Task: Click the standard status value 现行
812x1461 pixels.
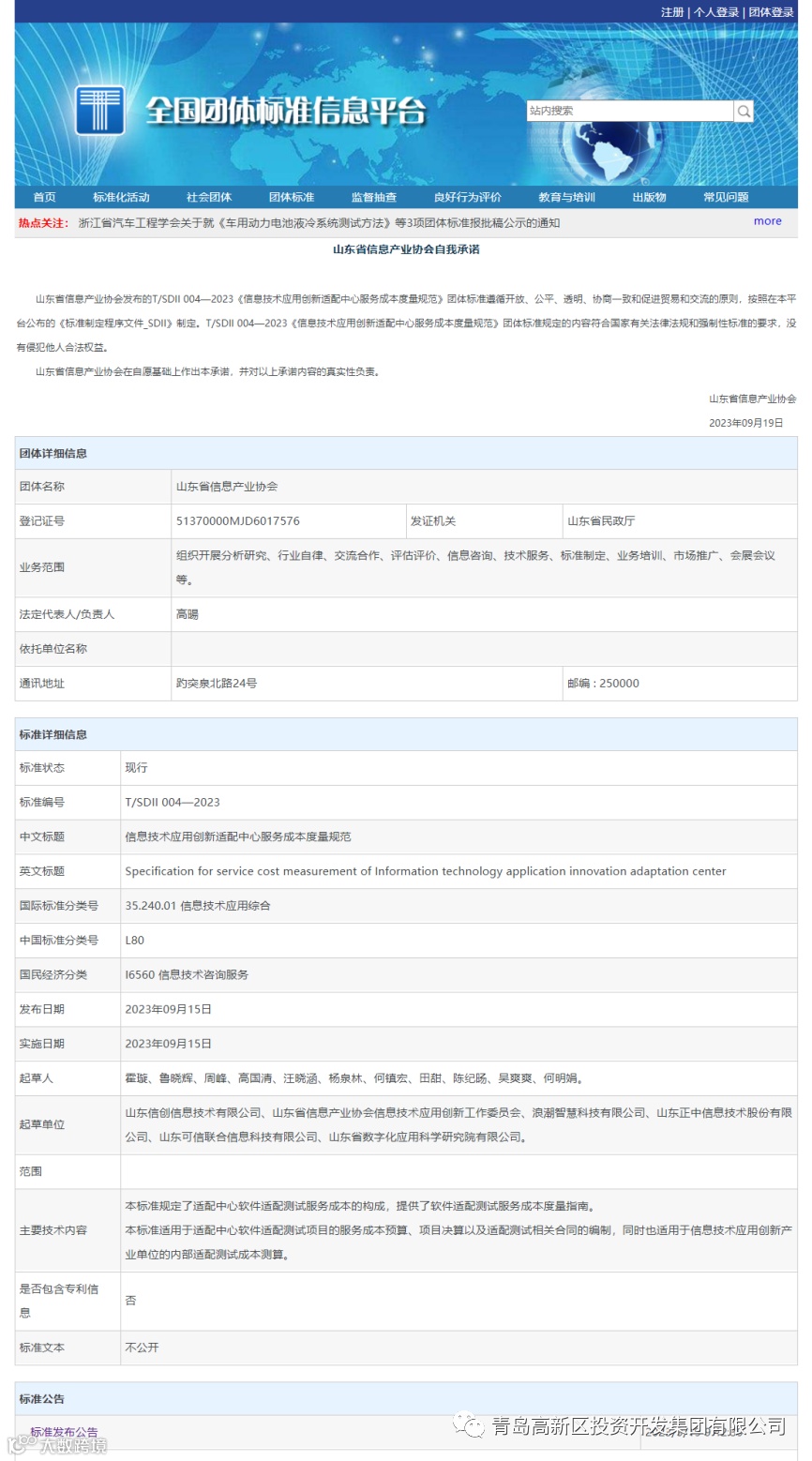Action: click(x=137, y=767)
